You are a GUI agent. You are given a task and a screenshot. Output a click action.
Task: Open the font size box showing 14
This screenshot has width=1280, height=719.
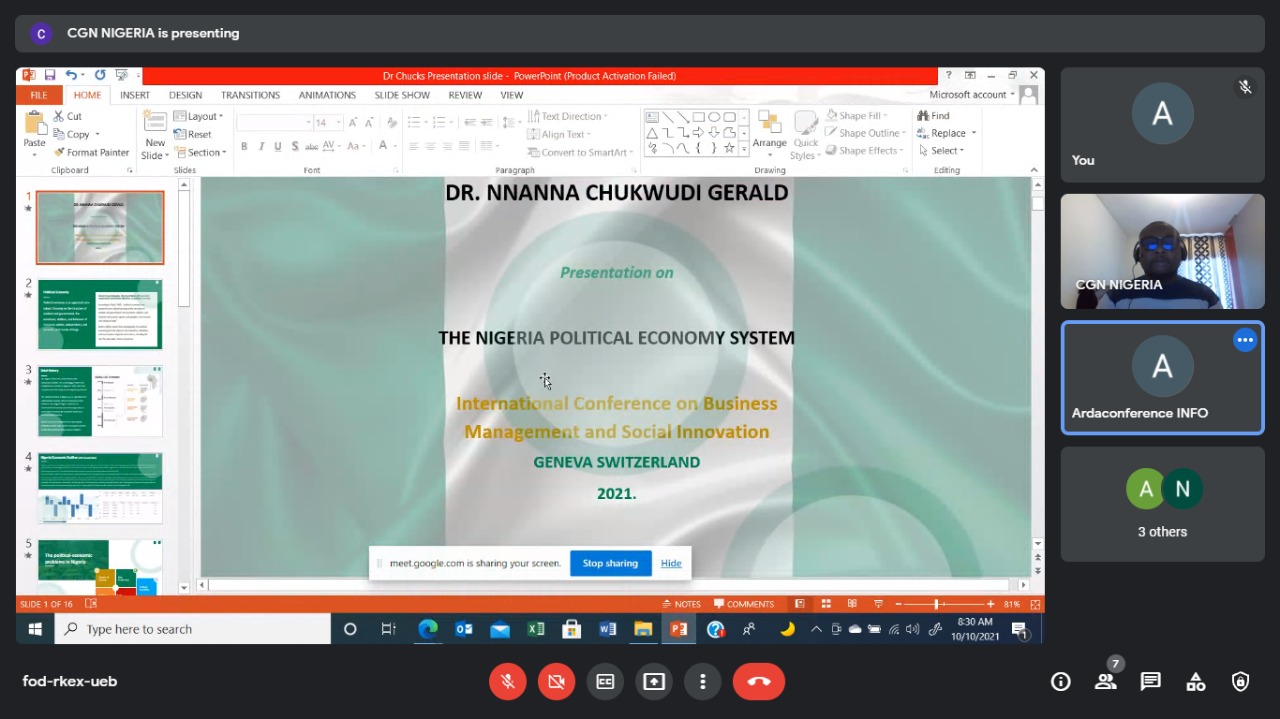pos(326,122)
